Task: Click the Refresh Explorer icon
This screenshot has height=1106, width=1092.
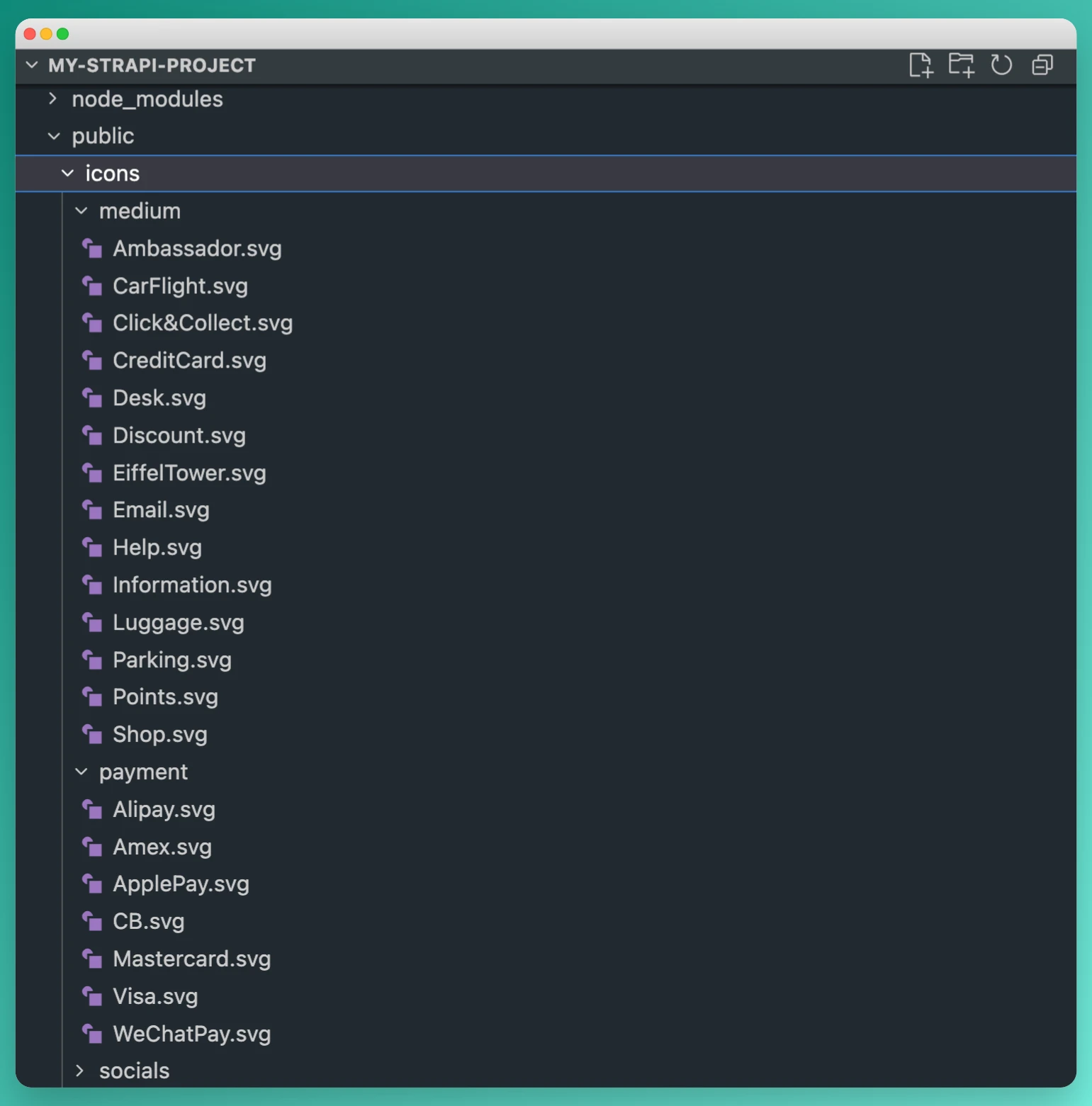Action: point(1002,65)
